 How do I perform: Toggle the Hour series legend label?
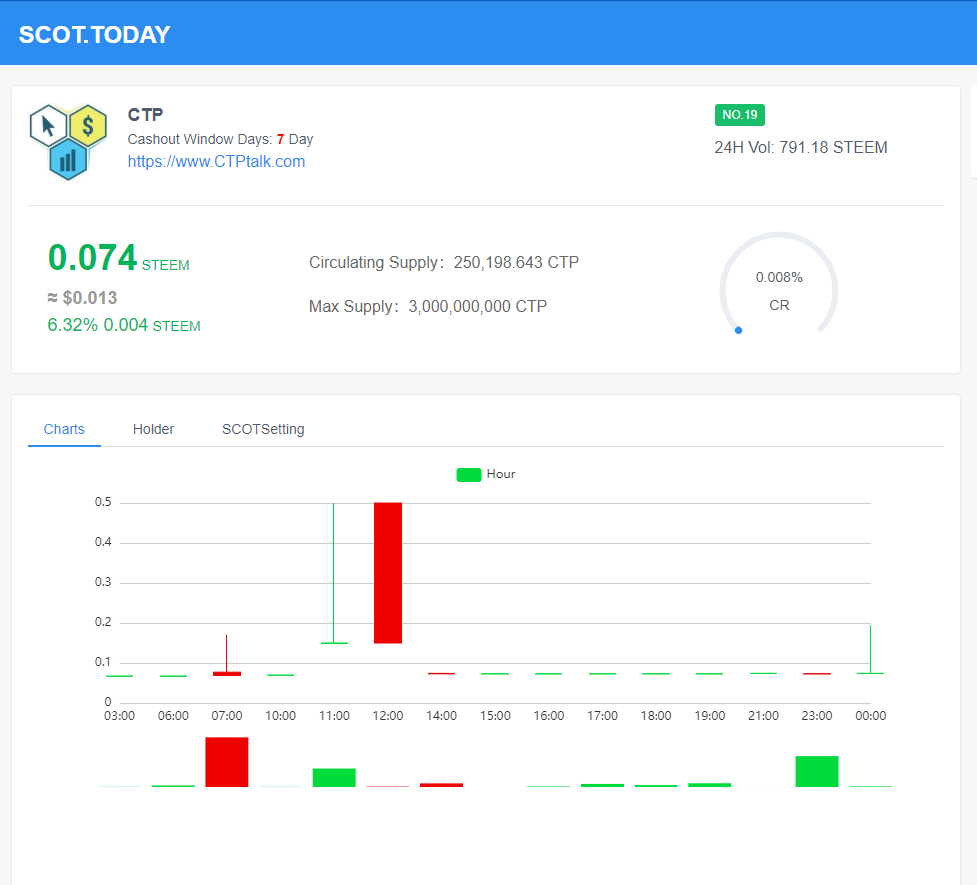[501, 474]
